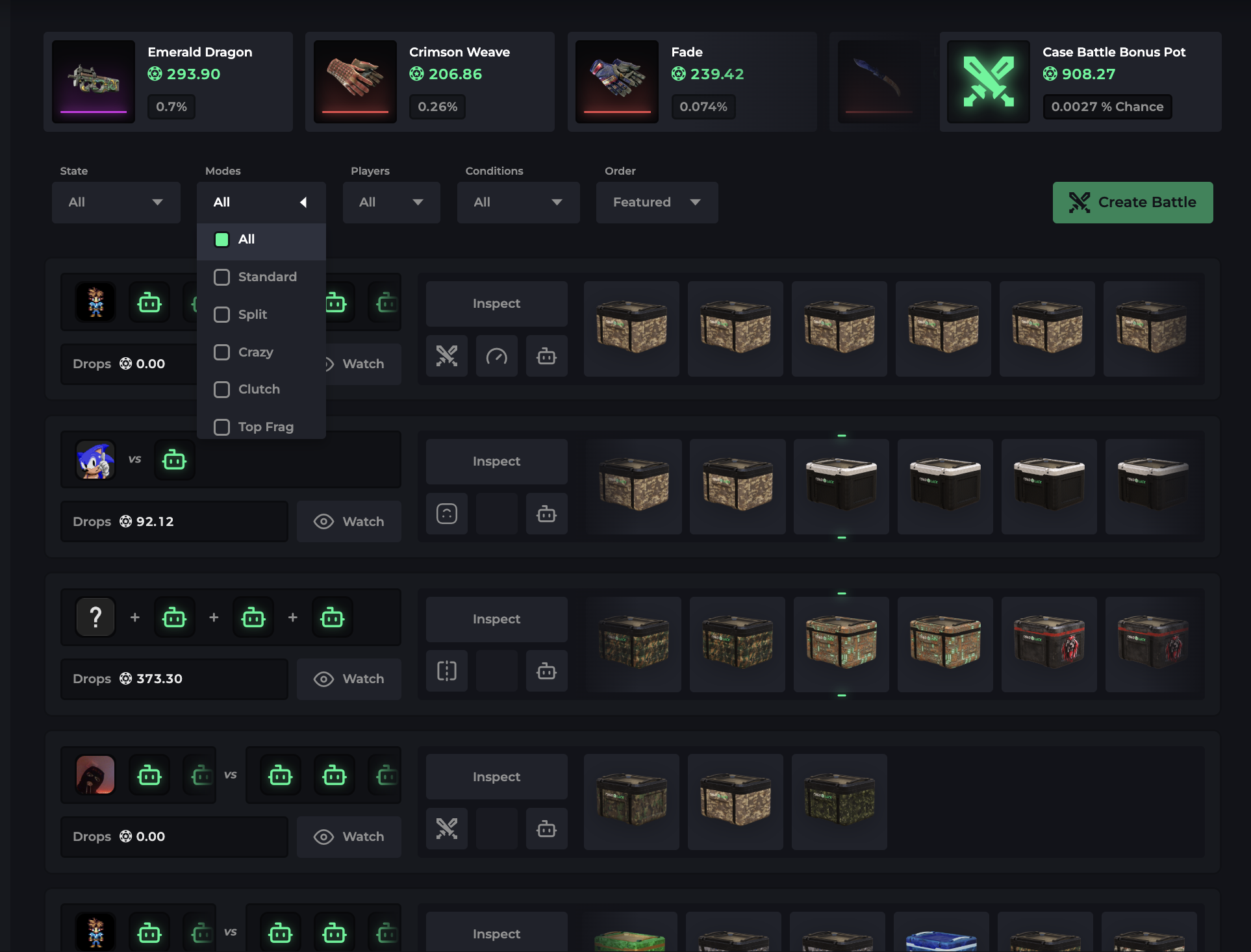The height and width of the screenshot is (952, 1251).
Task: Open the Crimson Weave gloves card
Action: 430,82
